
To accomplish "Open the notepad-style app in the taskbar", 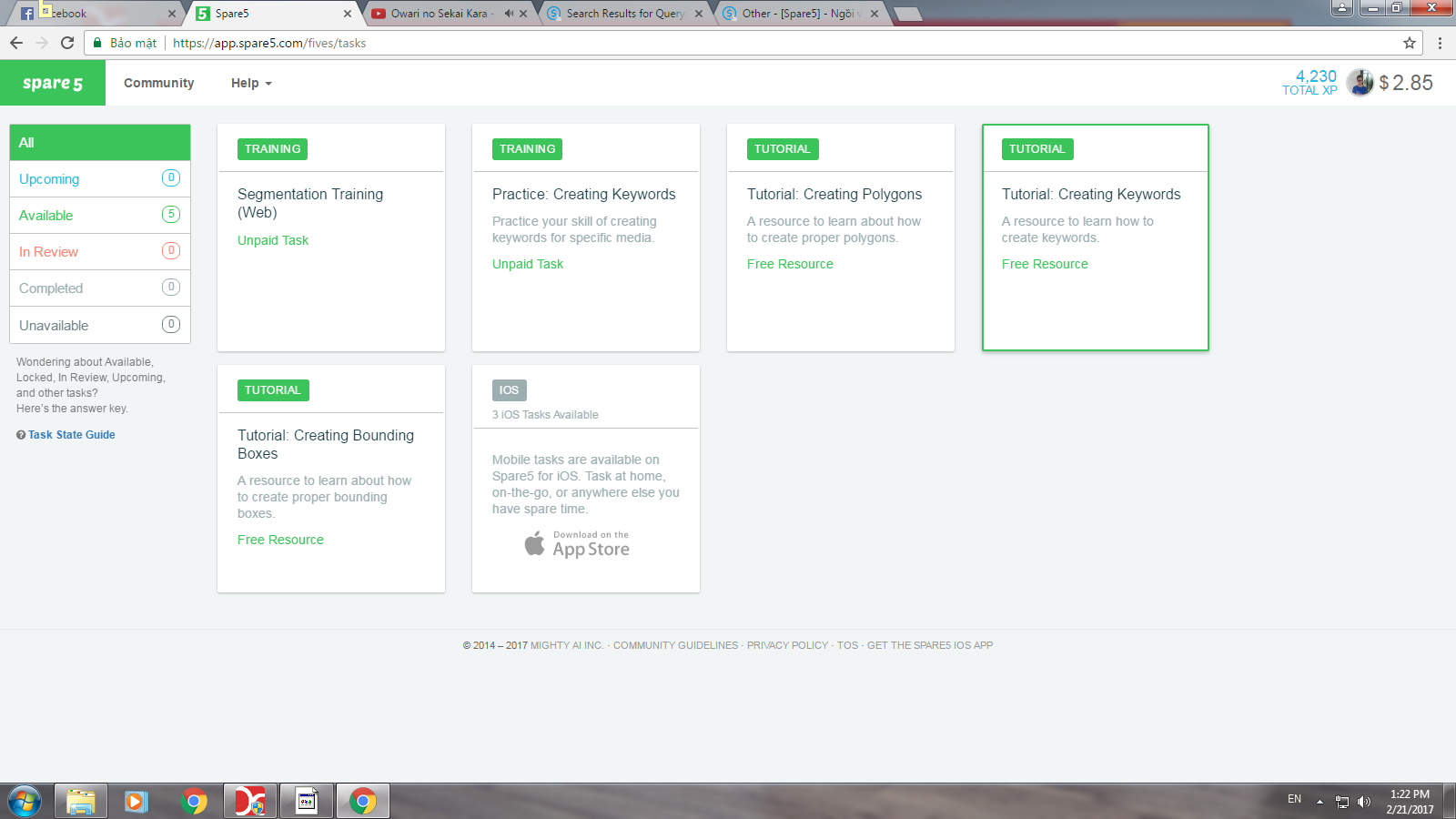I will coord(307,802).
